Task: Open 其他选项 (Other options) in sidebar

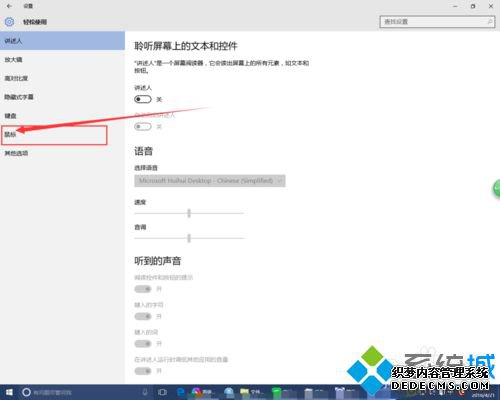Action: click(62, 153)
